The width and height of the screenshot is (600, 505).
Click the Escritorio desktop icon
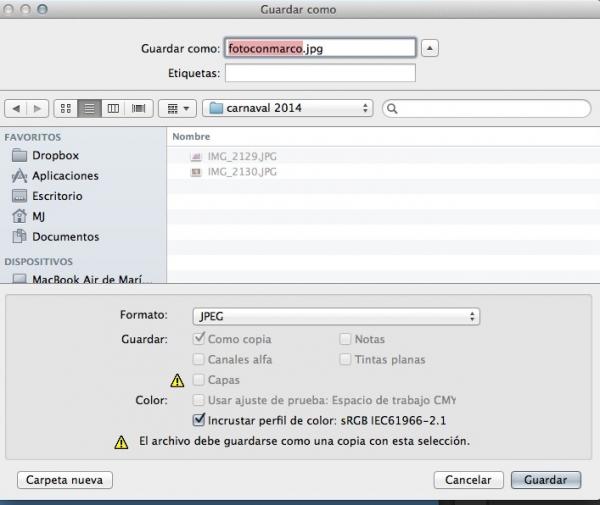tap(20, 196)
